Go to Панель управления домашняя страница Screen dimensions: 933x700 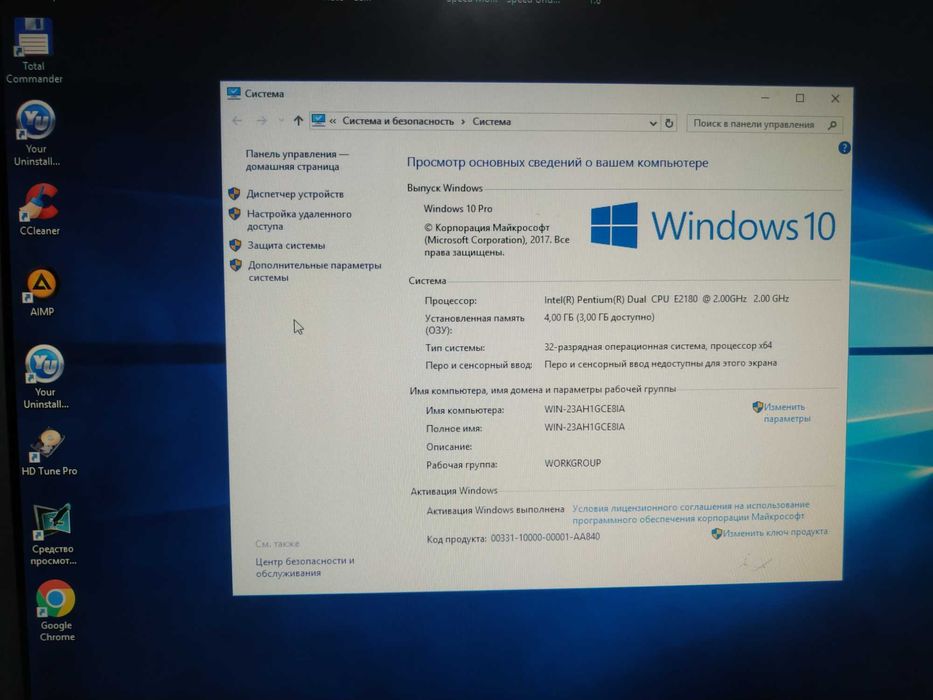[297, 160]
